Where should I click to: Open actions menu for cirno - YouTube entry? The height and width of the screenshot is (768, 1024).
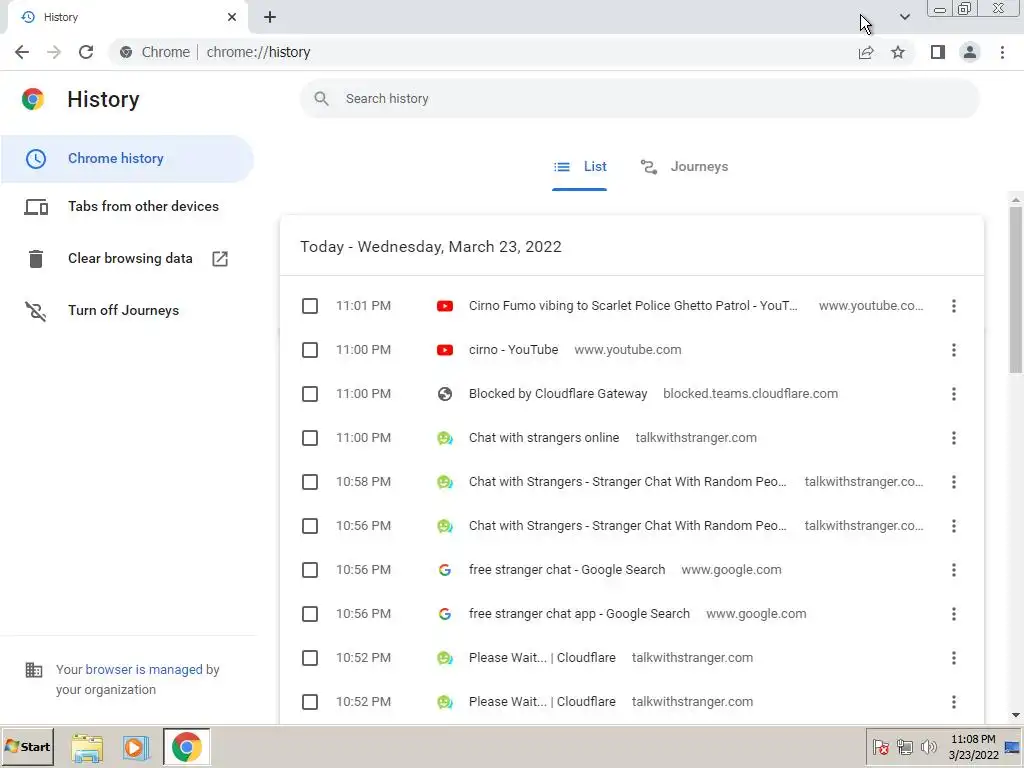pos(953,350)
